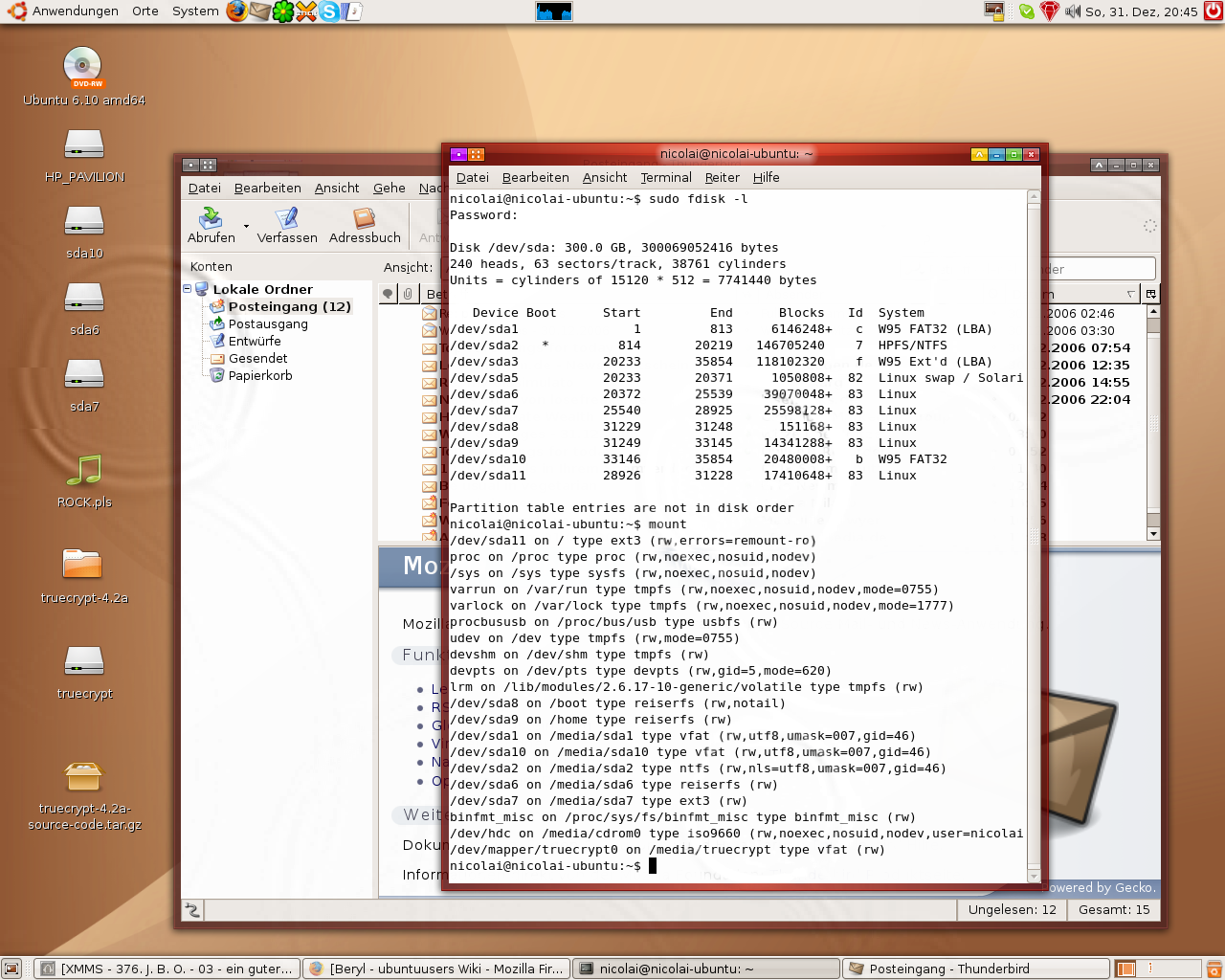Open the System menu in top panel
This screenshot has width=1225, height=980.
pyautogui.click(x=195, y=11)
